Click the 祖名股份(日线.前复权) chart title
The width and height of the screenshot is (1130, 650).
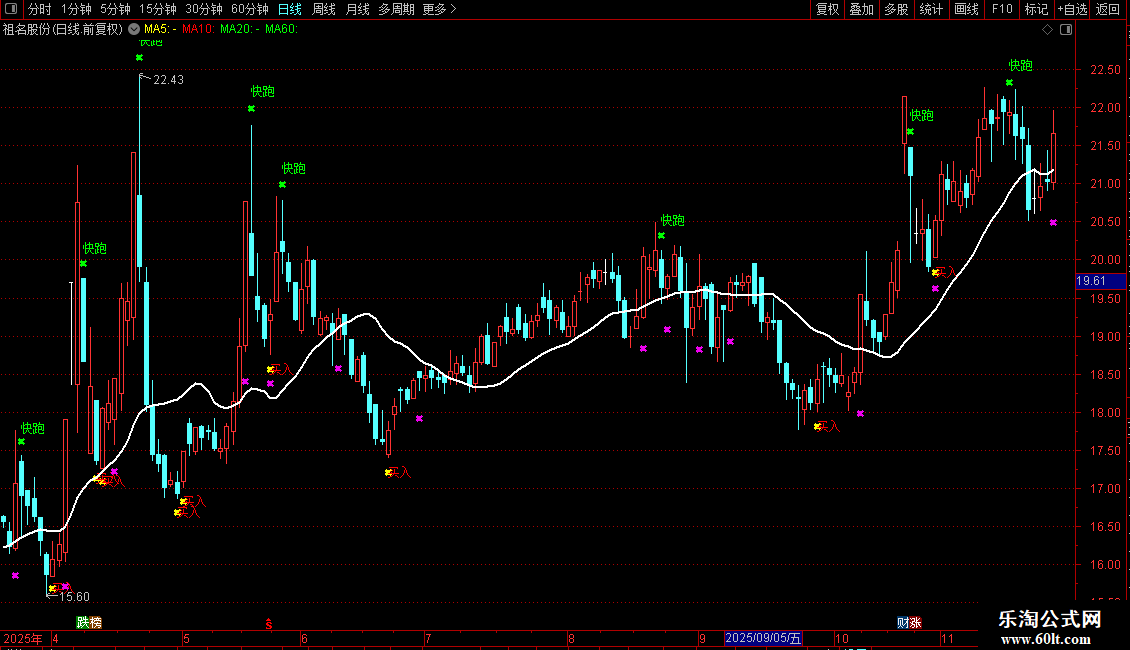click(x=63, y=30)
